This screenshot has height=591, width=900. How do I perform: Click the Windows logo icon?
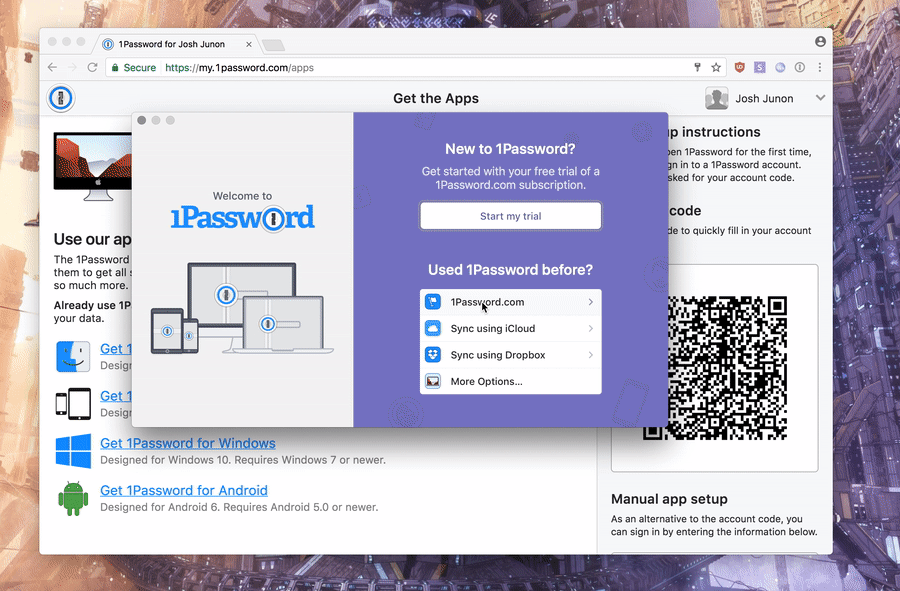pos(73,451)
